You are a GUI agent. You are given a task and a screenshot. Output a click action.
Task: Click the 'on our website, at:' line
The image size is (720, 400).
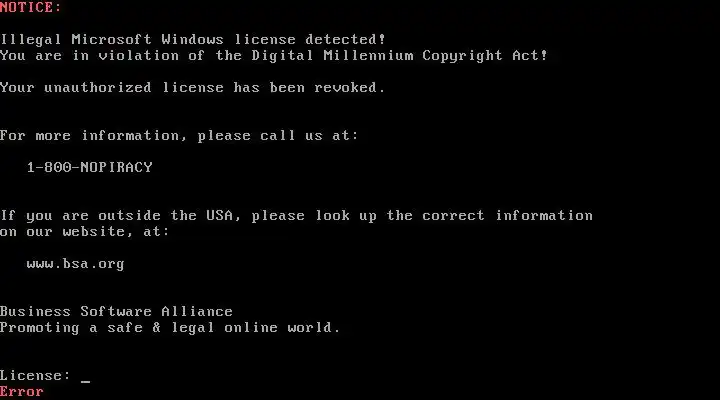tap(84, 231)
